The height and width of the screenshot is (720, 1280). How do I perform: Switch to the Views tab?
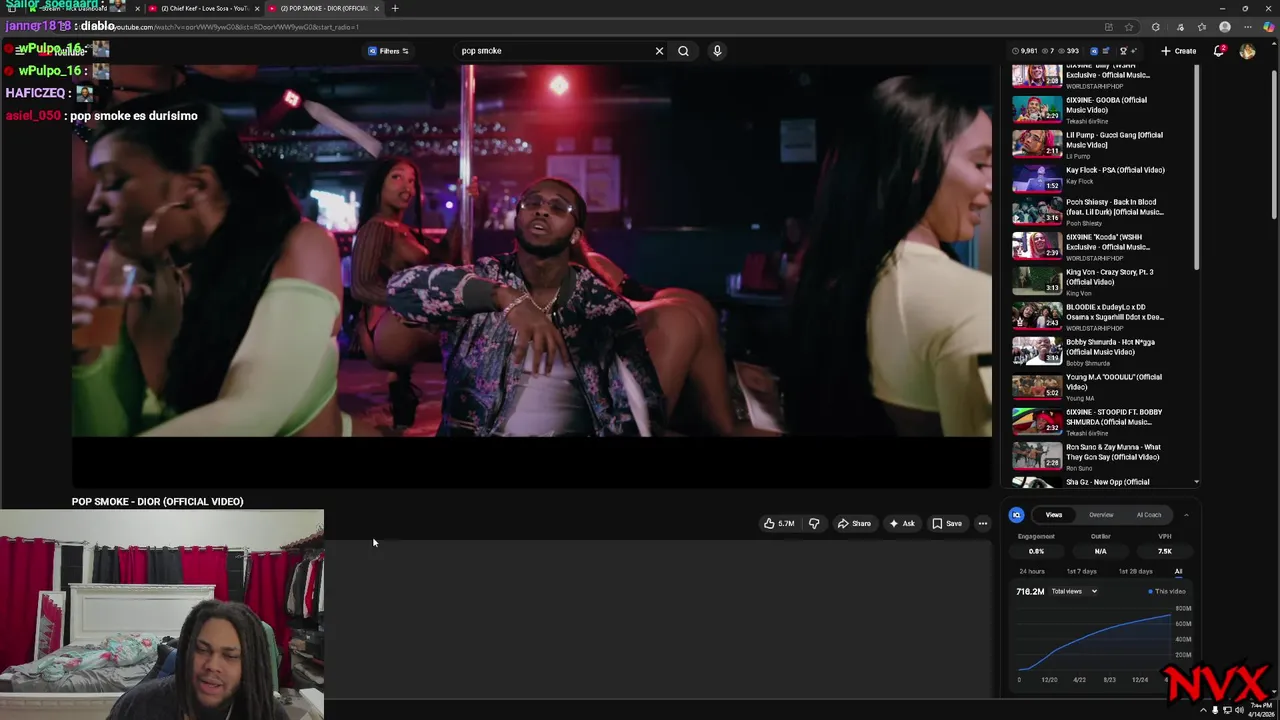tap(1054, 515)
